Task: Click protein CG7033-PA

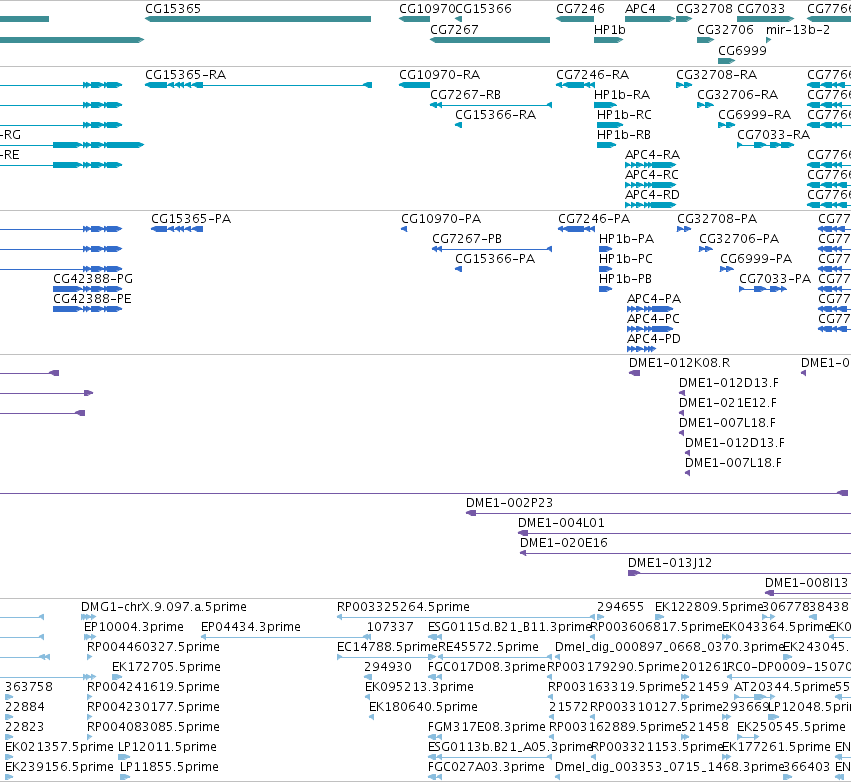Action: pyautogui.click(x=775, y=279)
